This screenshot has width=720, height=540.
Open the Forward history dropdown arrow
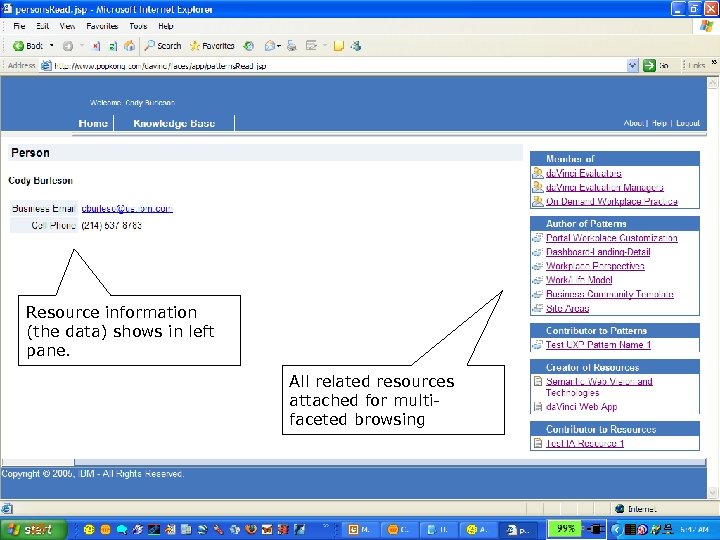click(82, 45)
